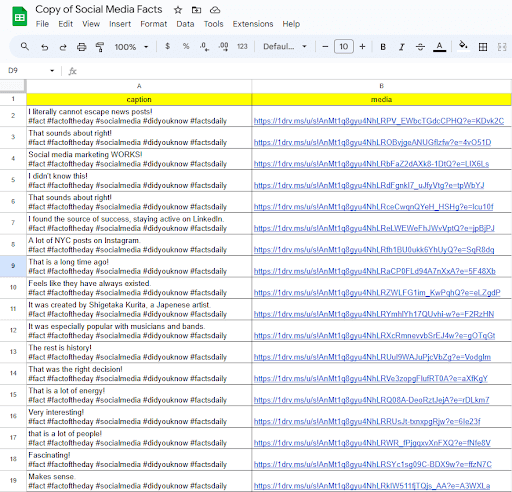Viewport: 512px width, 492px height.
Task: Star the document
Action: [178, 10]
